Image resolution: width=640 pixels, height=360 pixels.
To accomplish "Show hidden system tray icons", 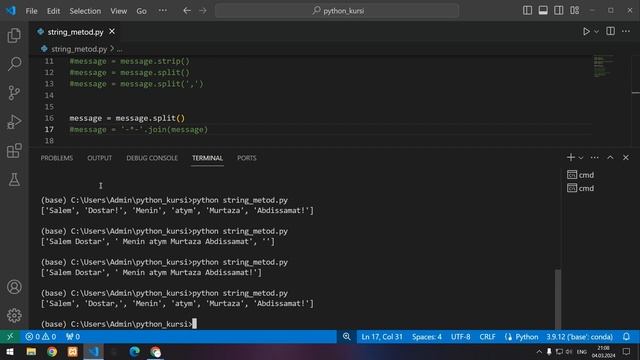I will (x=539, y=352).
